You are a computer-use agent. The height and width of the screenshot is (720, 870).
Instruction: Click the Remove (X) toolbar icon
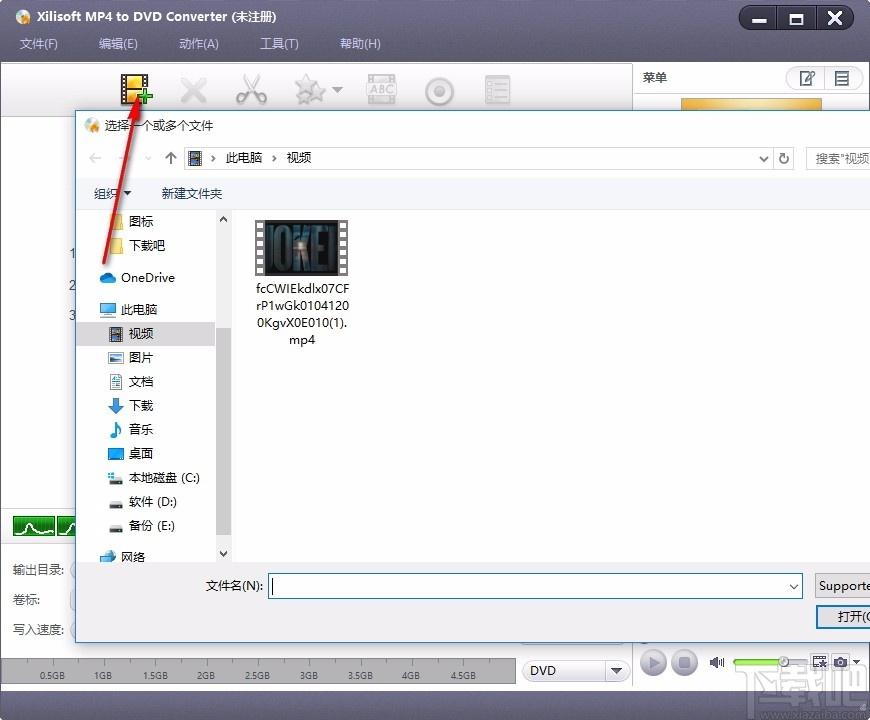point(194,90)
